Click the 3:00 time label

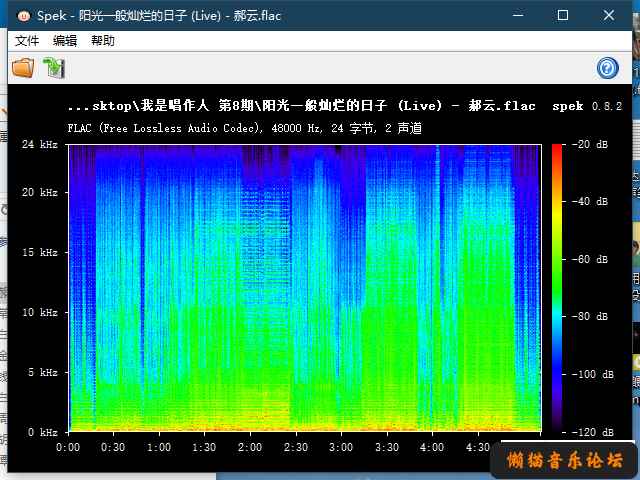tap(341, 447)
